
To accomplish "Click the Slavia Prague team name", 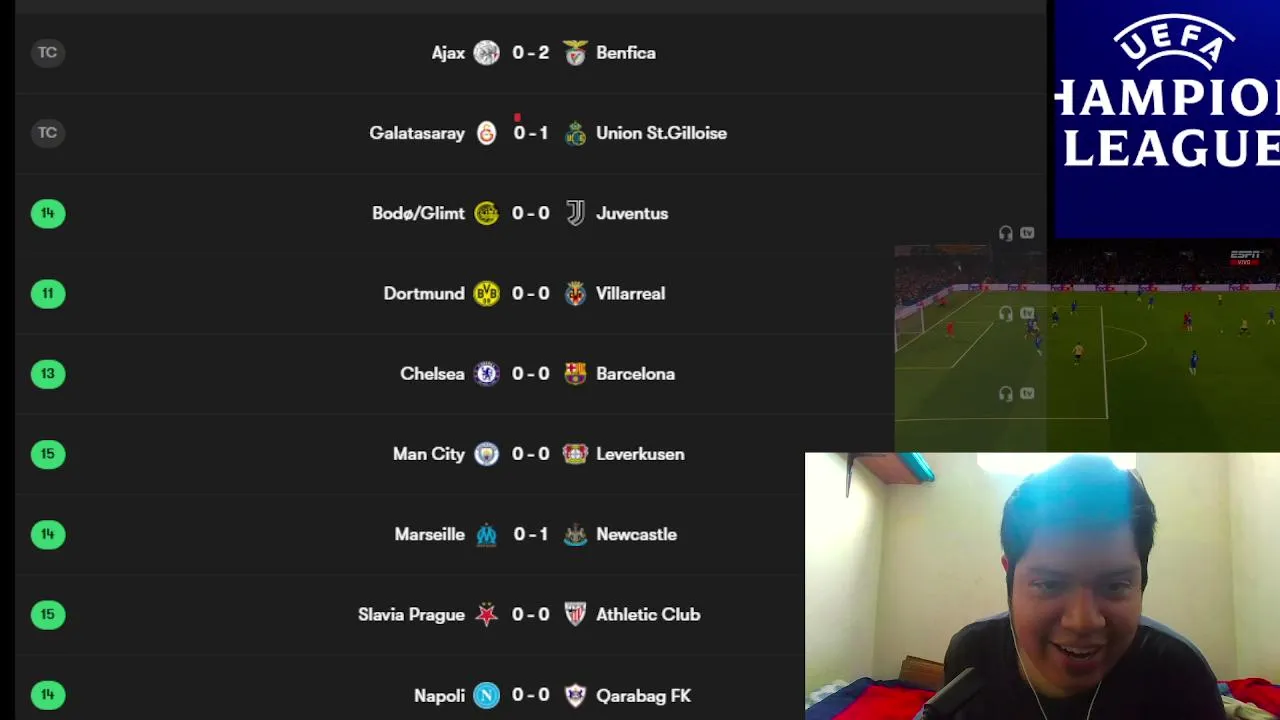I will point(411,615).
